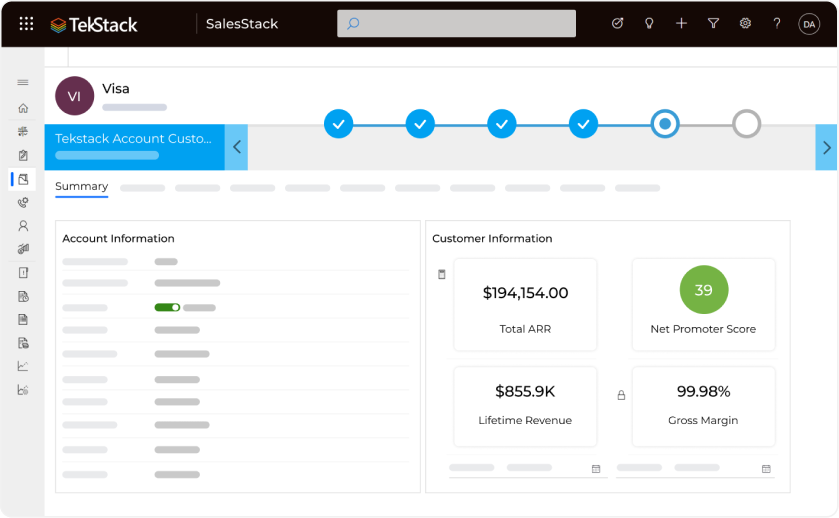The height and width of the screenshot is (518, 839).
Task: Open the app launcher grid
Action: [x=26, y=24]
